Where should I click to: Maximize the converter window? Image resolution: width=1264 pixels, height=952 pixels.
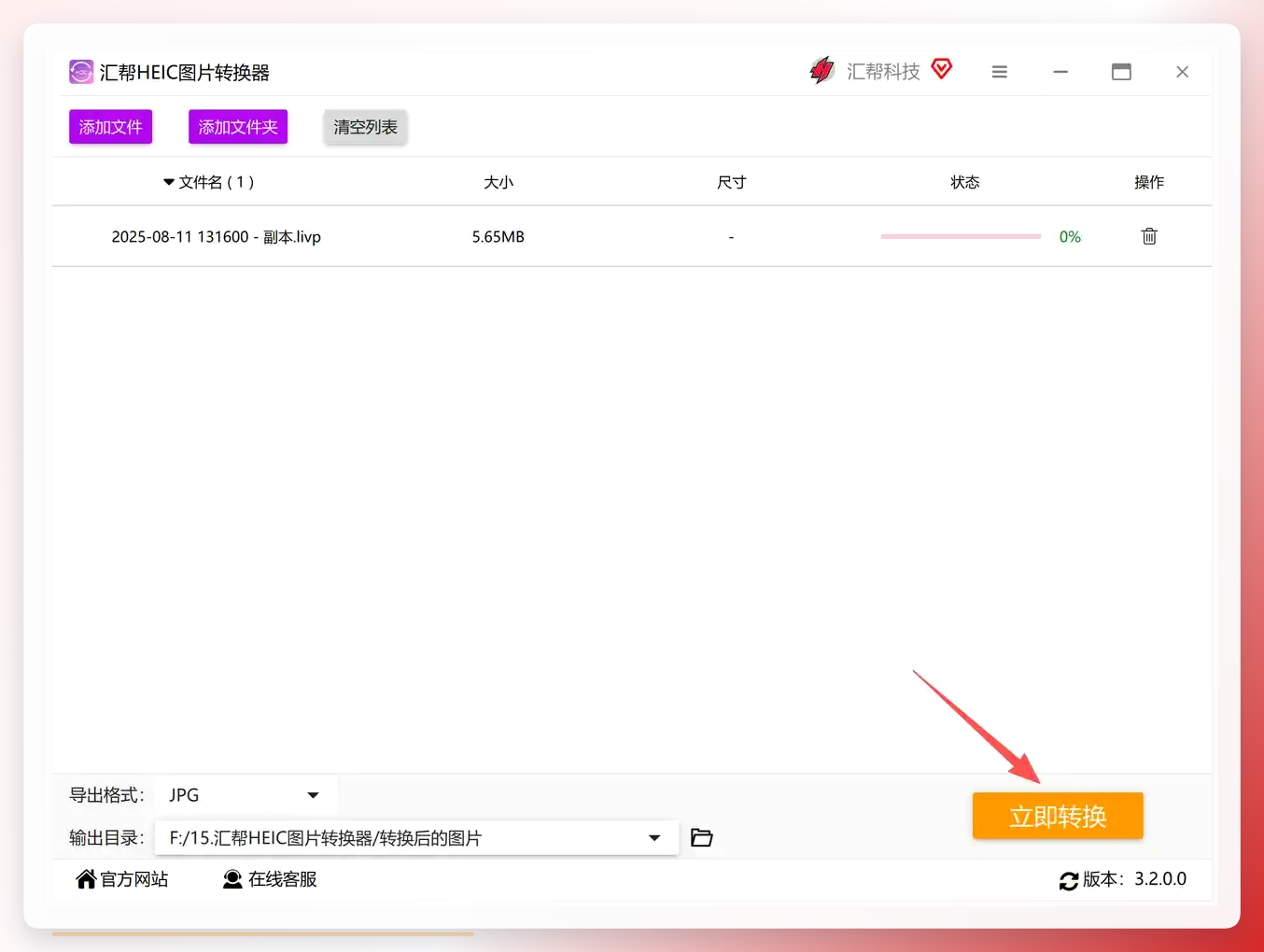pyautogui.click(x=1121, y=72)
